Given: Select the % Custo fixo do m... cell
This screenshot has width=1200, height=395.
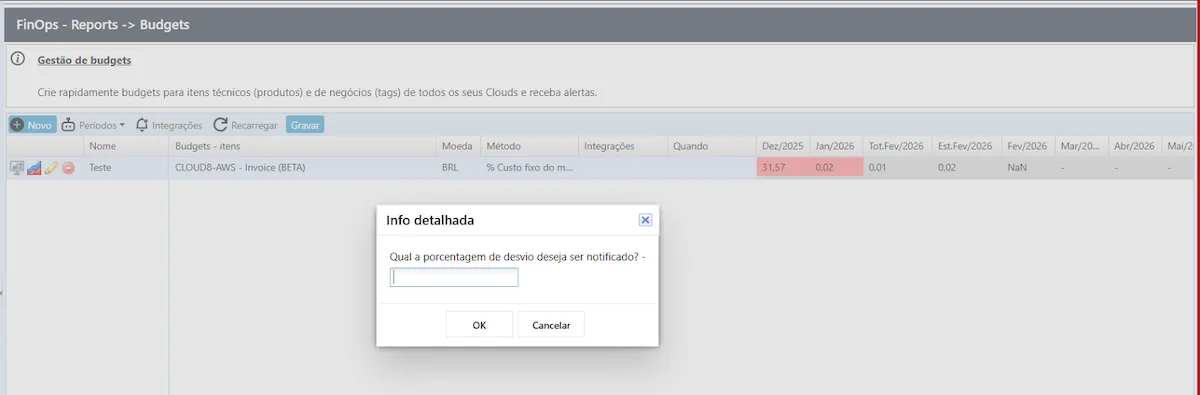Looking at the screenshot, I should pyautogui.click(x=529, y=168).
